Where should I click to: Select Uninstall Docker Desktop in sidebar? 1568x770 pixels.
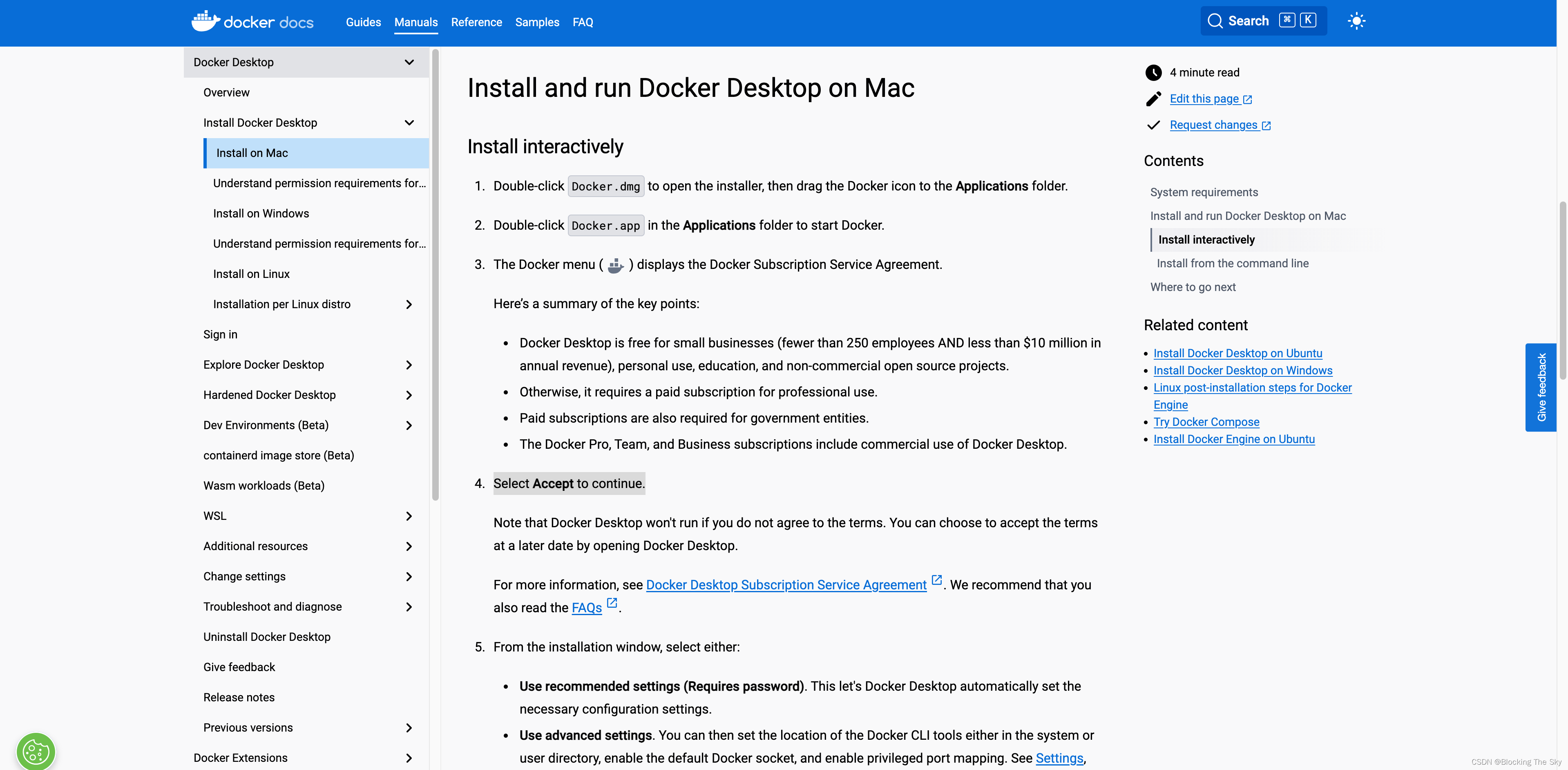coord(267,637)
